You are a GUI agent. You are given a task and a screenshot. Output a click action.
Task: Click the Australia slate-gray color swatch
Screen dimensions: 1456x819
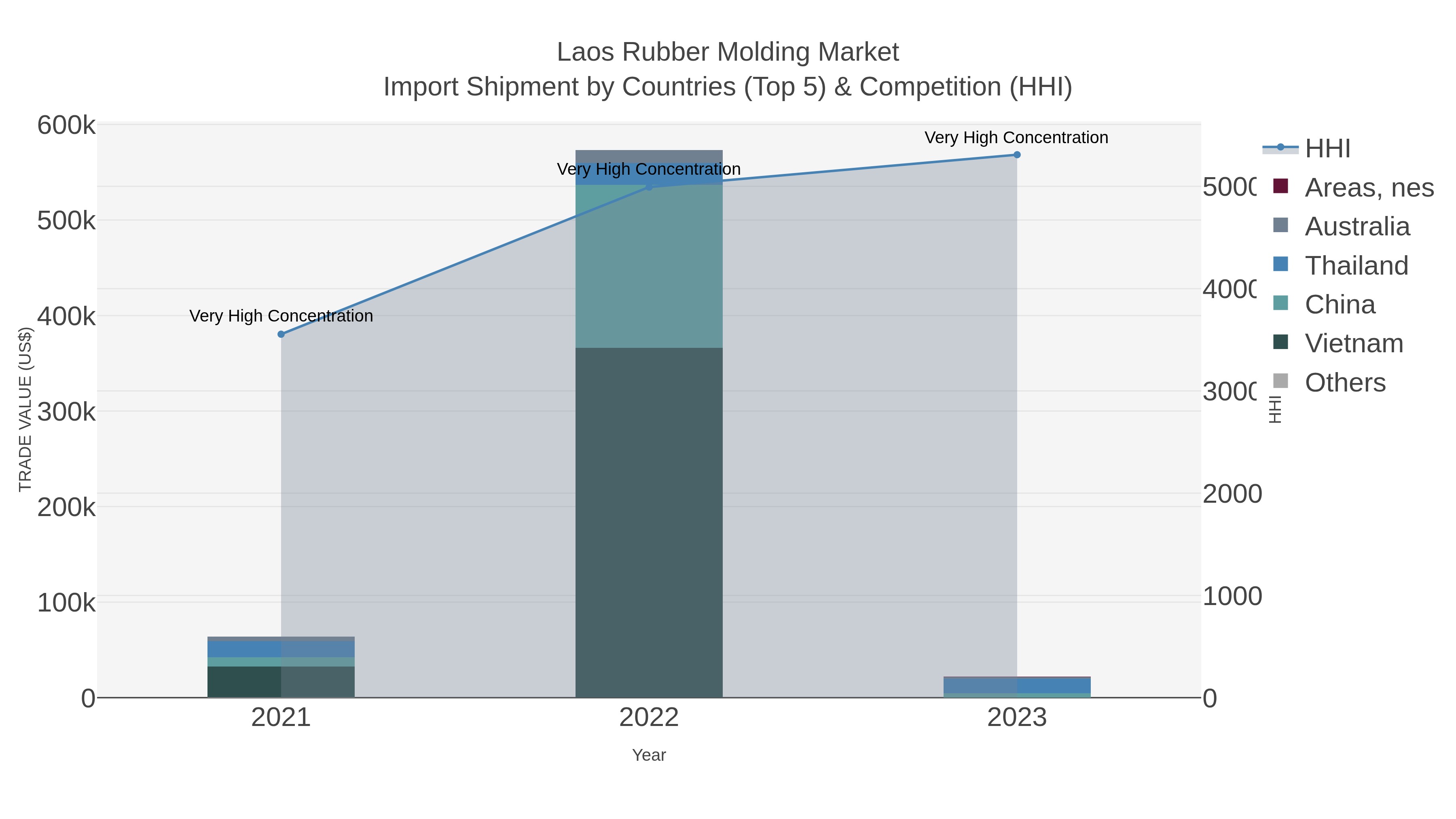1281,225
